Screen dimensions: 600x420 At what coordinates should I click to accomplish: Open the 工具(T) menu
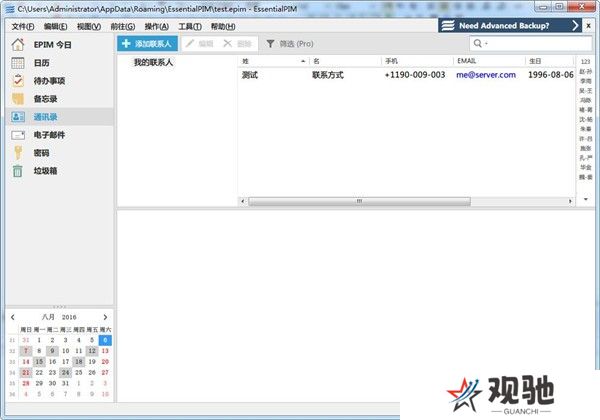coord(190,26)
